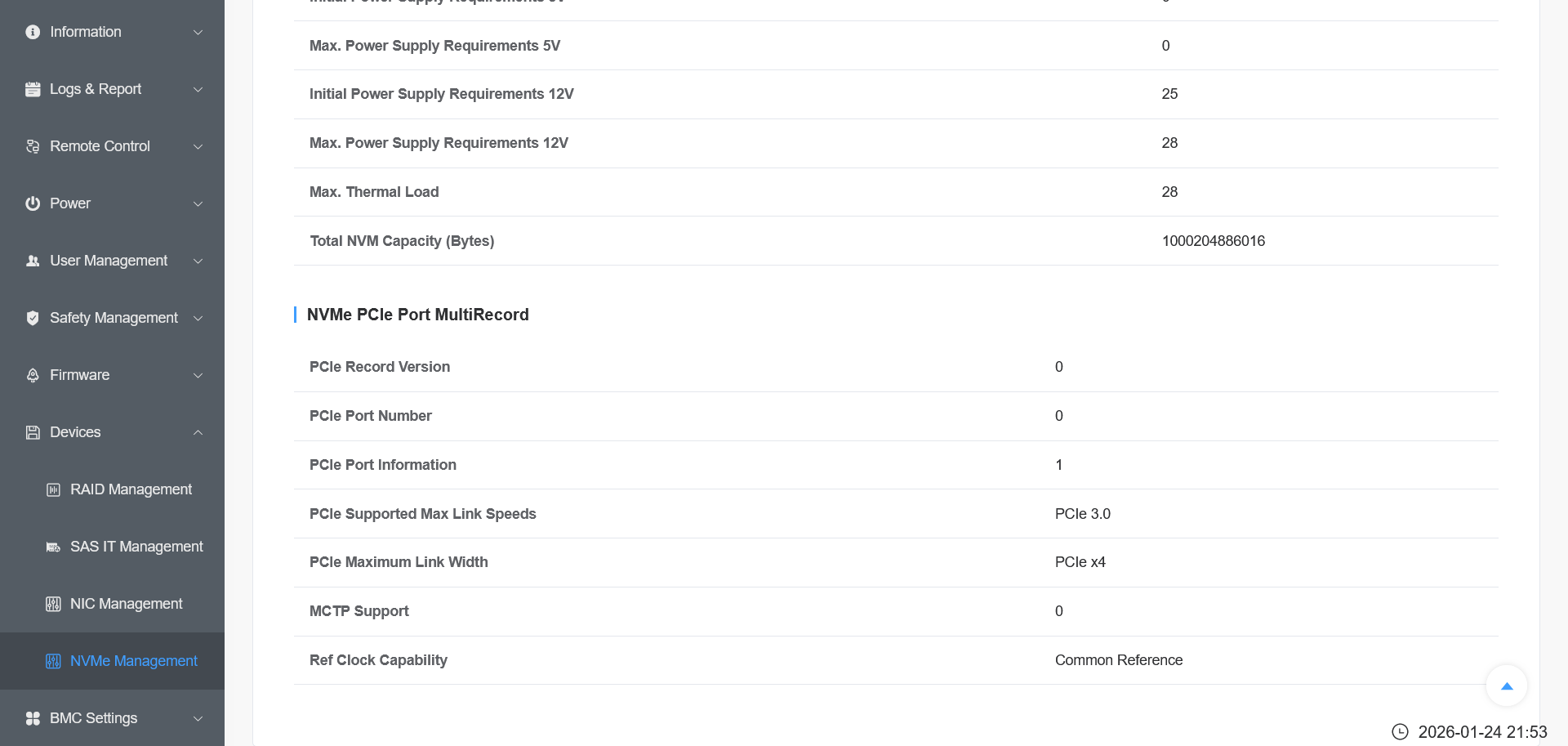Collapse the Devices menu chevron
The height and width of the screenshot is (746, 1568).
[198, 432]
